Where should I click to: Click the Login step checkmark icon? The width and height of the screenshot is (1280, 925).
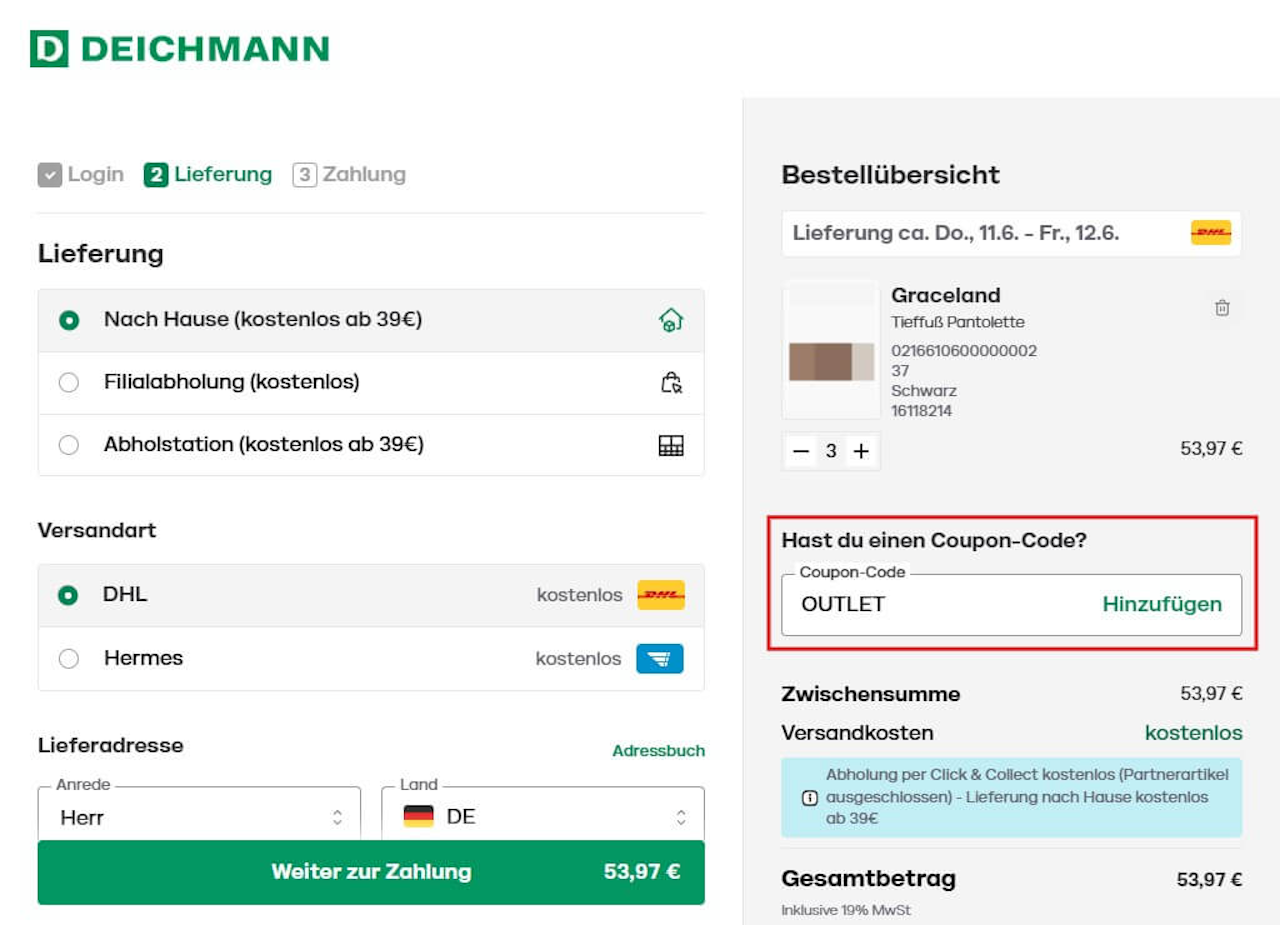[x=50, y=175]
